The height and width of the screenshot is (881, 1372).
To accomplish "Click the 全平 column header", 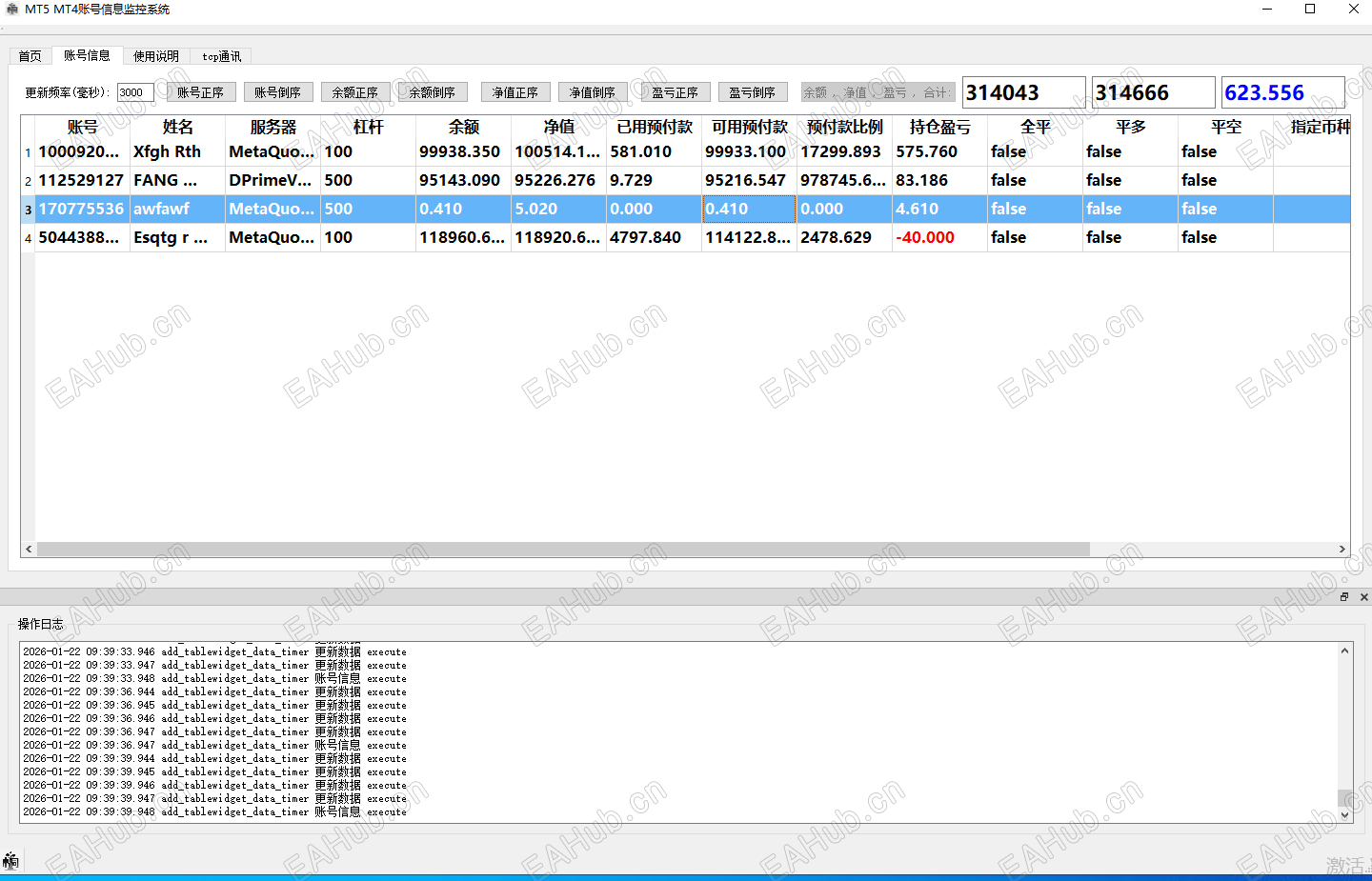I will [1036, 127].
